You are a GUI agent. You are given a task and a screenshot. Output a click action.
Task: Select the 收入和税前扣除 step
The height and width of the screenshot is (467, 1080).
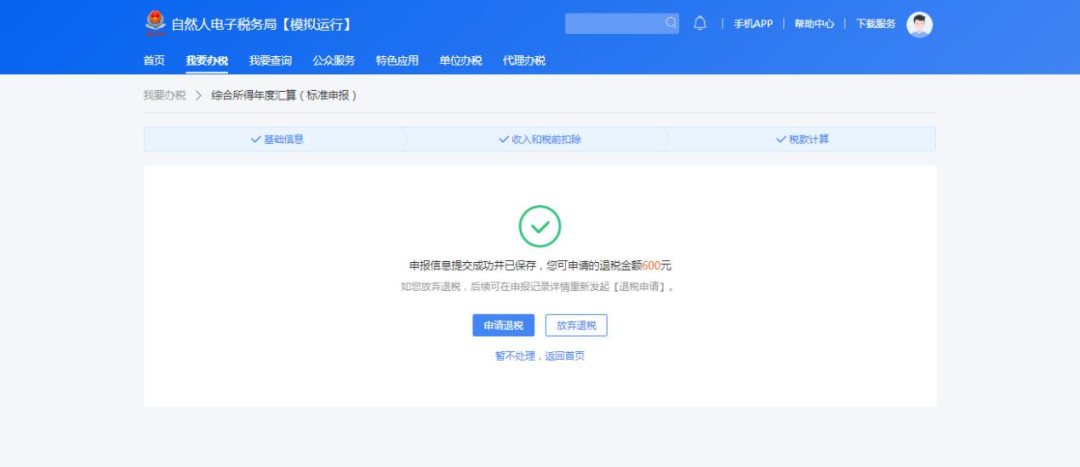point(540,139)
